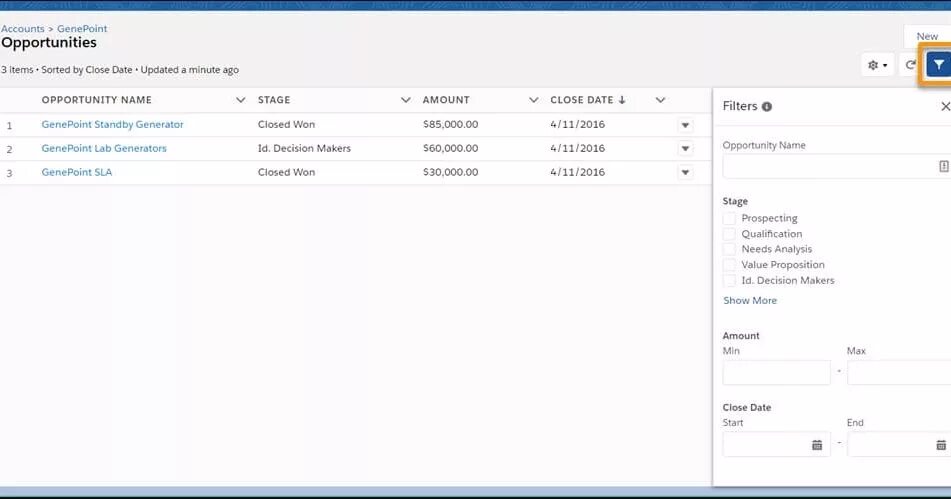Viewport: 951px width, 499px height.
Task: Open Opportunity Name column menu chevron
Action: click(240, 100)
